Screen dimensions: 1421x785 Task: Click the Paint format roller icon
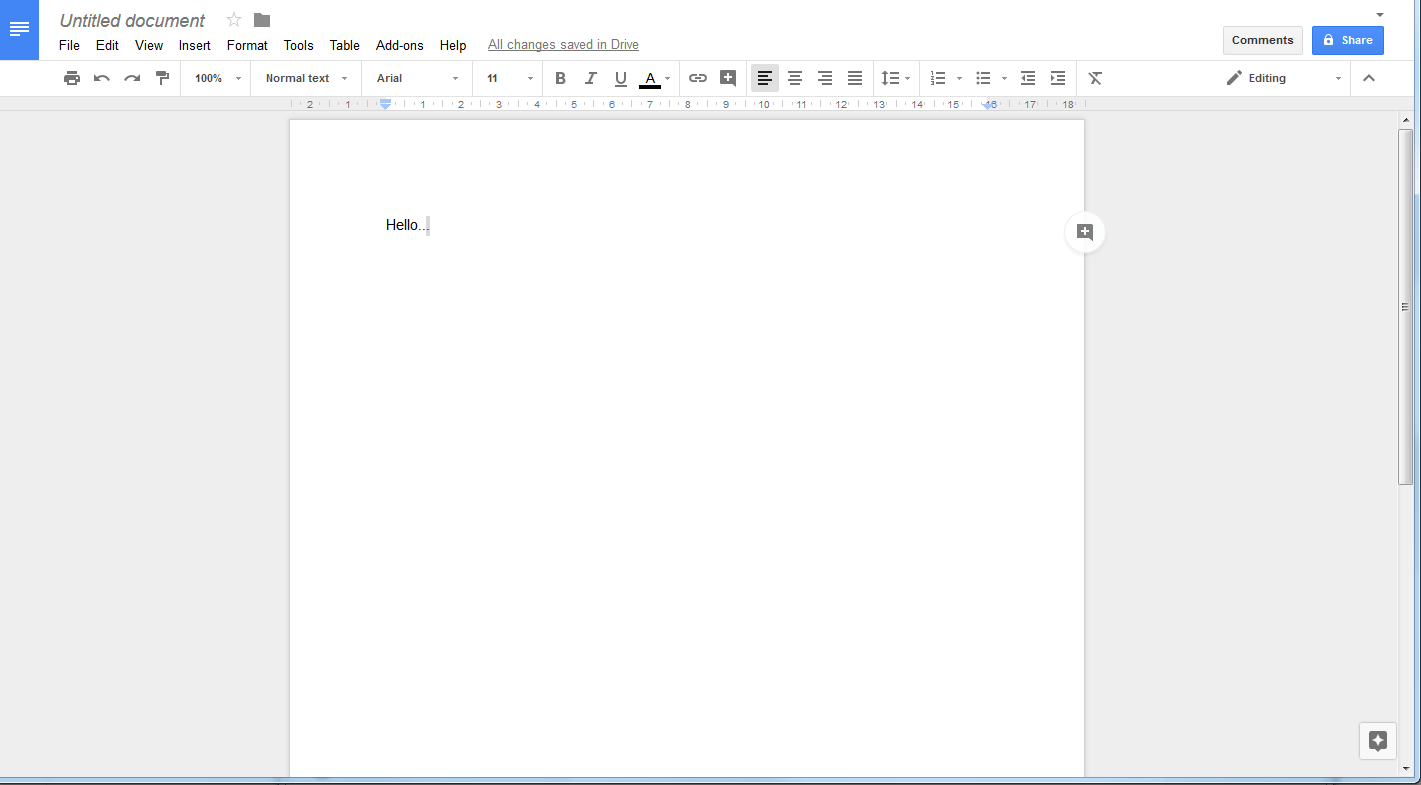(x=162, y=78)
